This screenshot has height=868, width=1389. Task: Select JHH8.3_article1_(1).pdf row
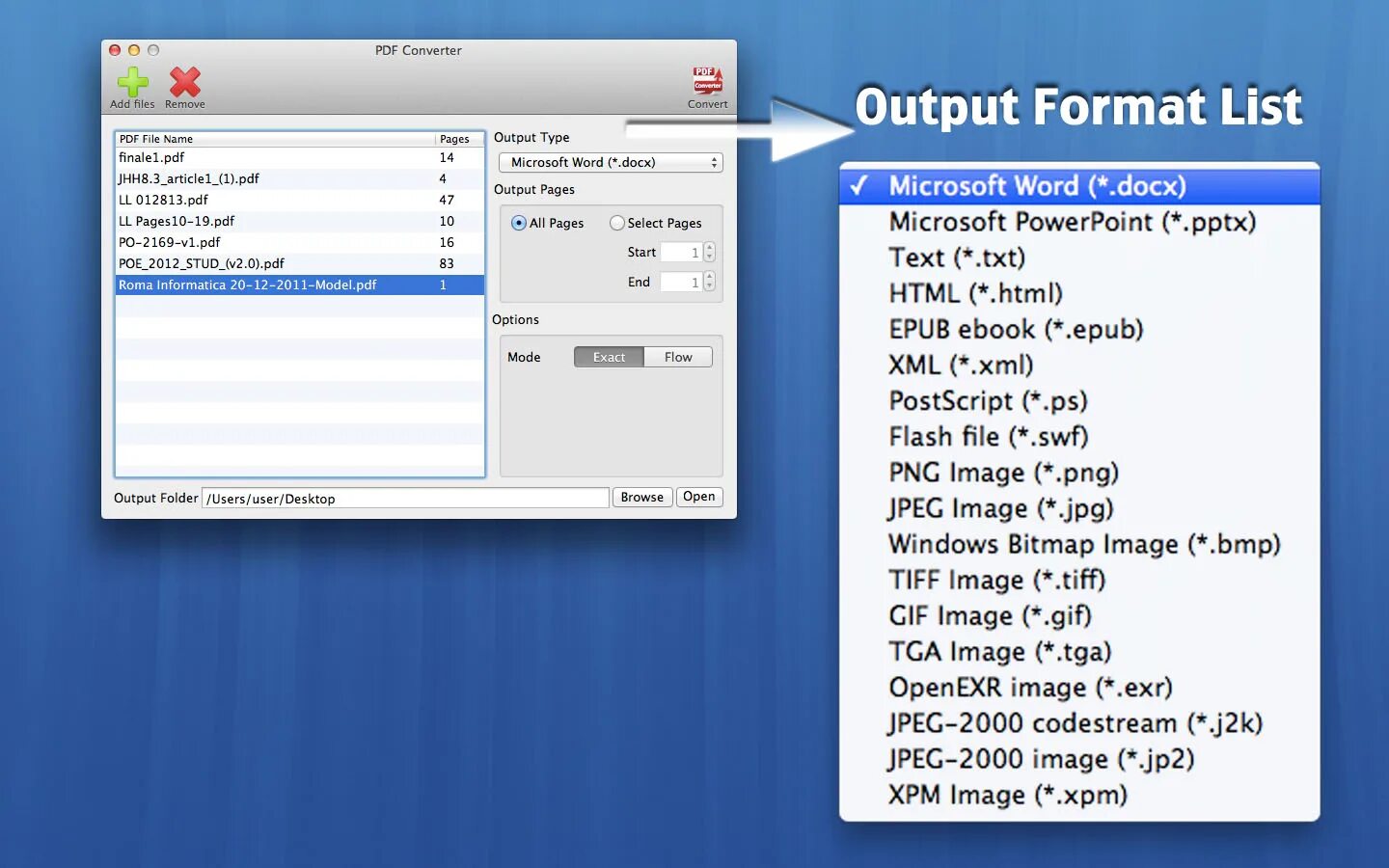coord(300,178)
